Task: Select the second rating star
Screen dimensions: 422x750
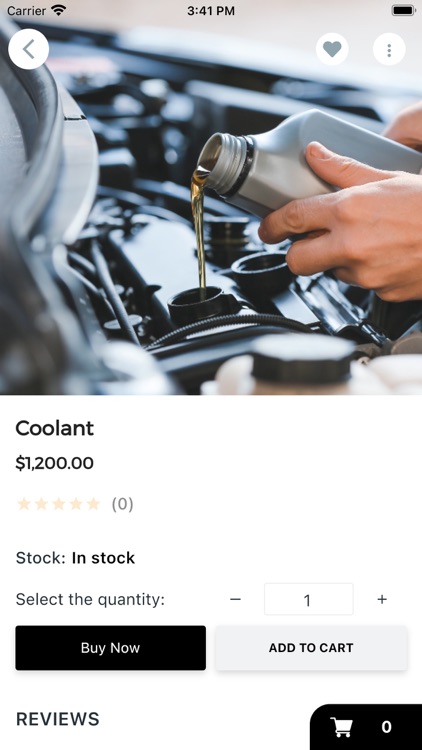Action: [x=41, y=504]
